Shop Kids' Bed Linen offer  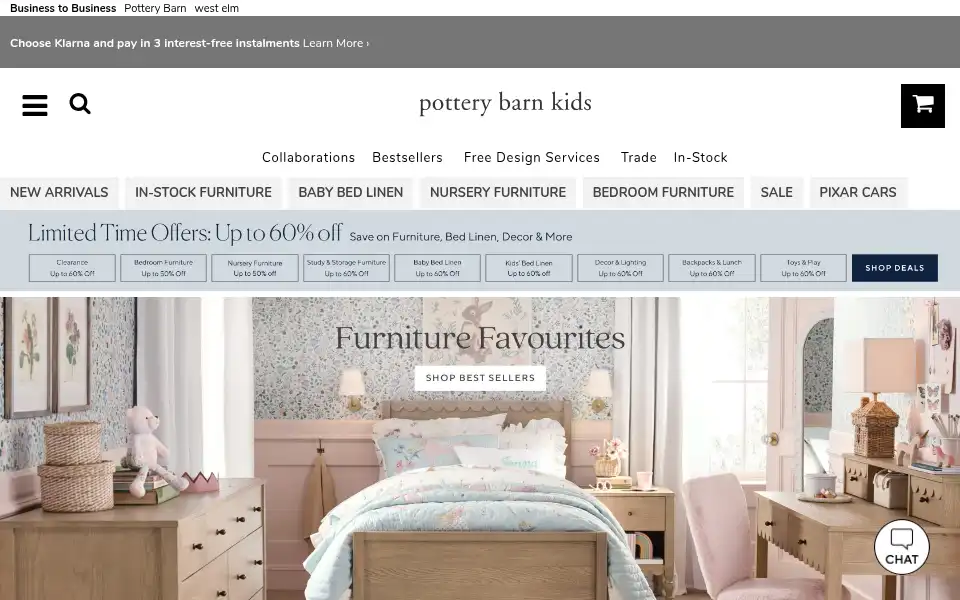click(x=529, y=268)
